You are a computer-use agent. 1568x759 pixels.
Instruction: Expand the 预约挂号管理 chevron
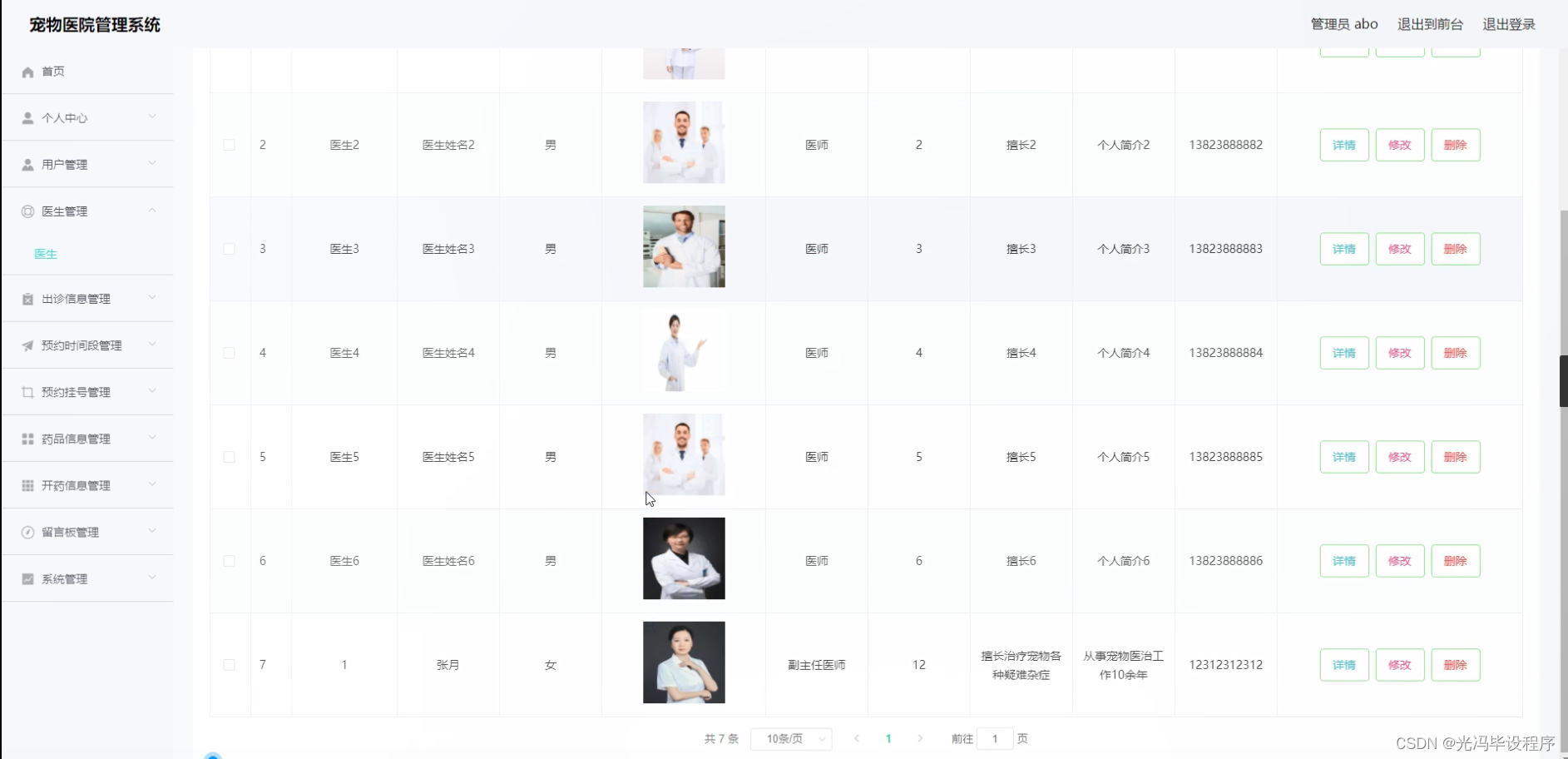tap(152, 391)
